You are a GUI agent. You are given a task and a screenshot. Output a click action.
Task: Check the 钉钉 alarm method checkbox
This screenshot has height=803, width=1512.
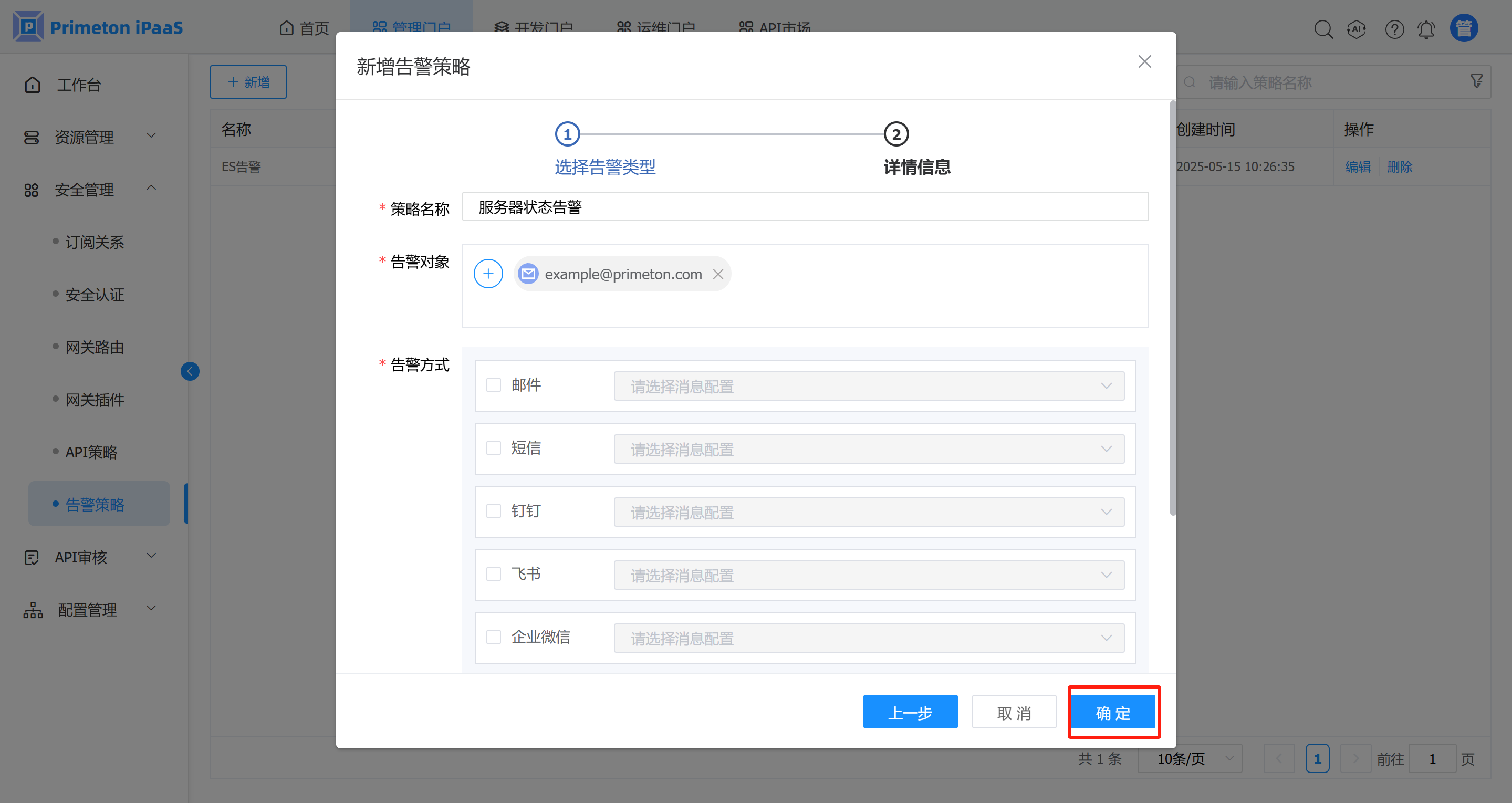tap(494, 512)
